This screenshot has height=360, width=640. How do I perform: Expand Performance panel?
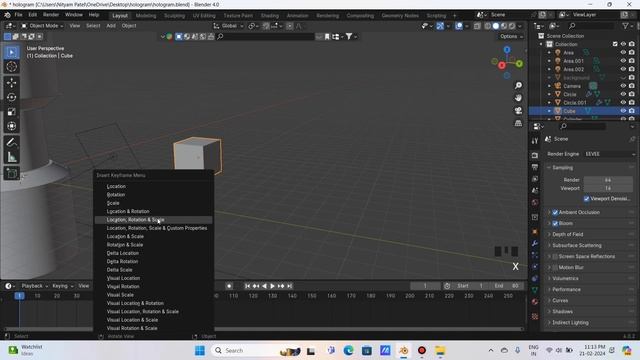click(x=566, y=289)
